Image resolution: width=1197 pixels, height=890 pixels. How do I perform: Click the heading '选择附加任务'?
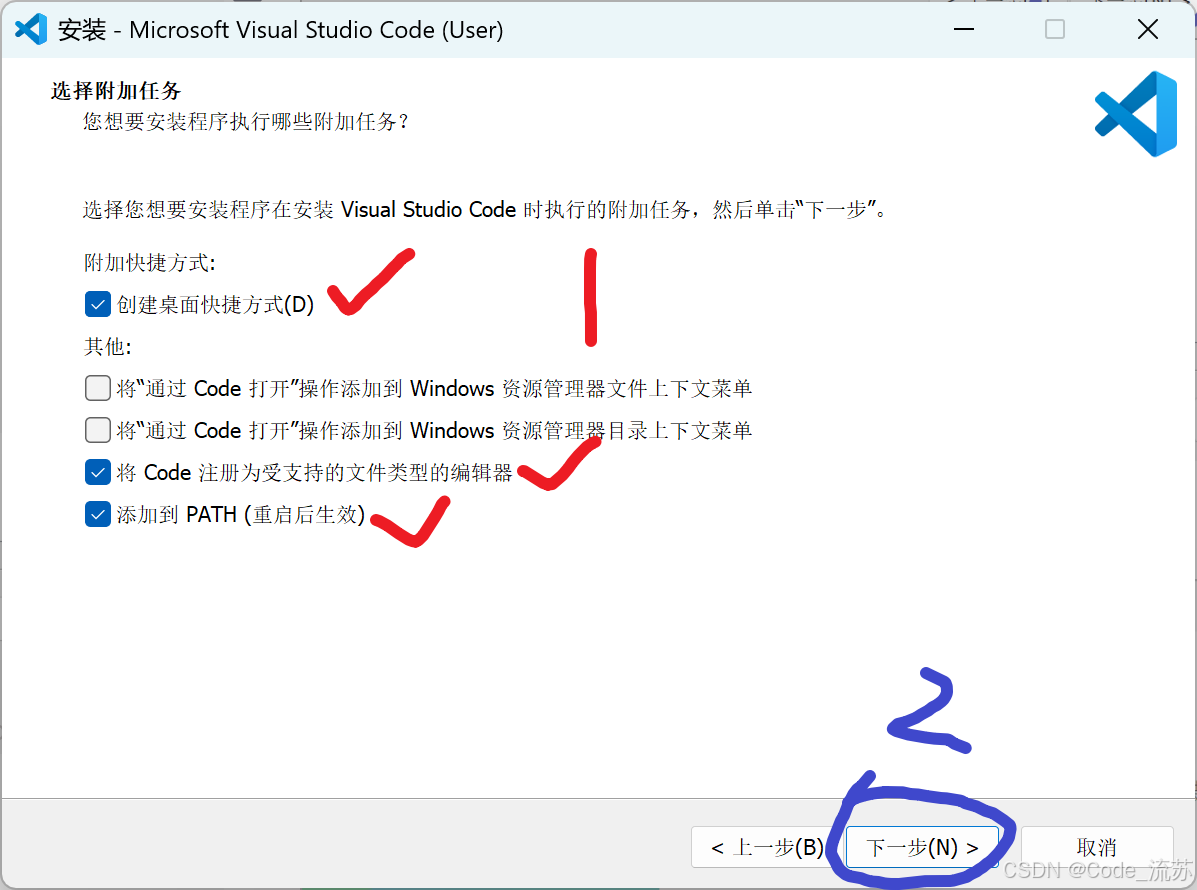pos(116,91)
